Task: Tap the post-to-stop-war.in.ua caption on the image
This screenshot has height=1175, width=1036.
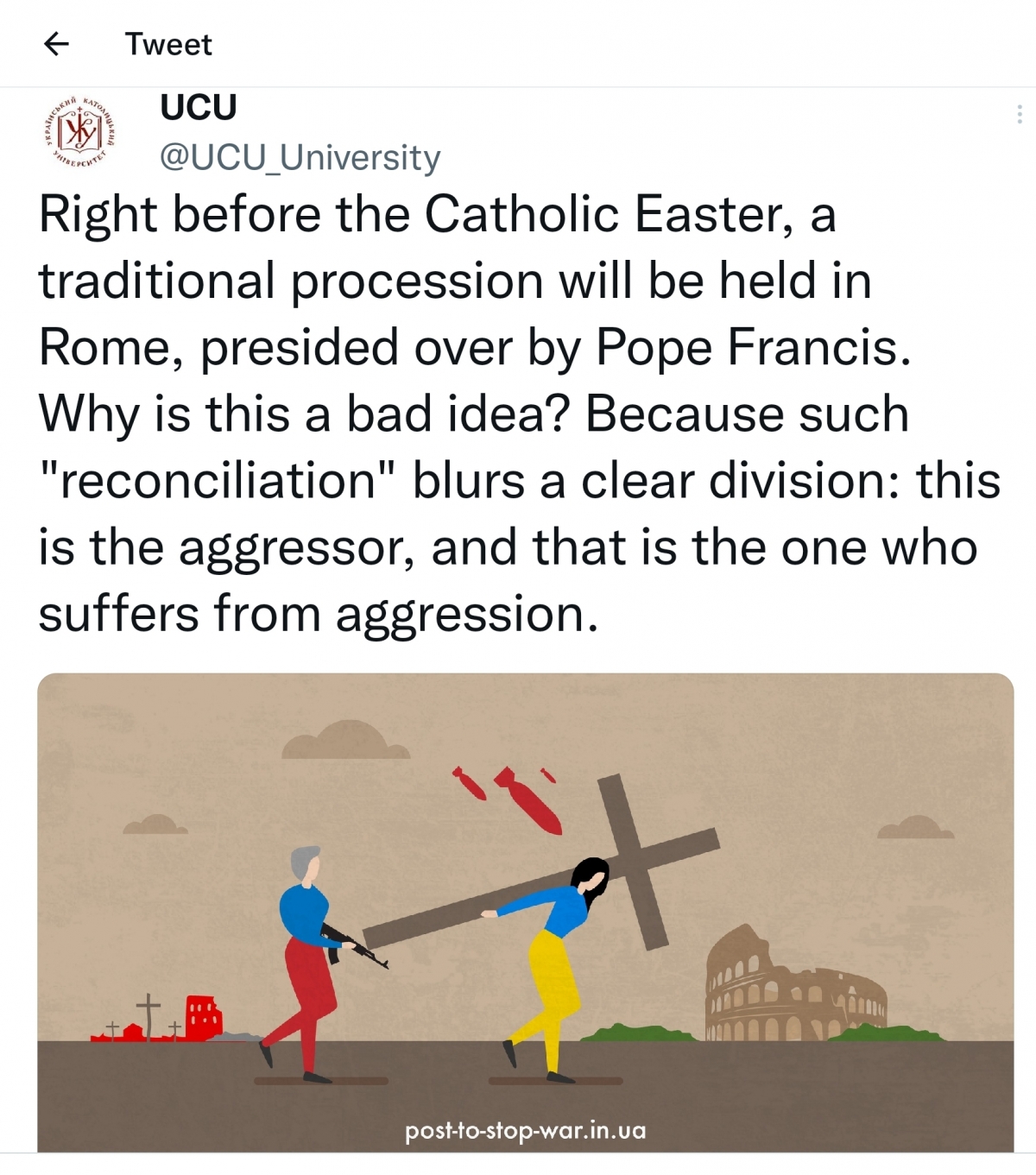Action: 525,1130
